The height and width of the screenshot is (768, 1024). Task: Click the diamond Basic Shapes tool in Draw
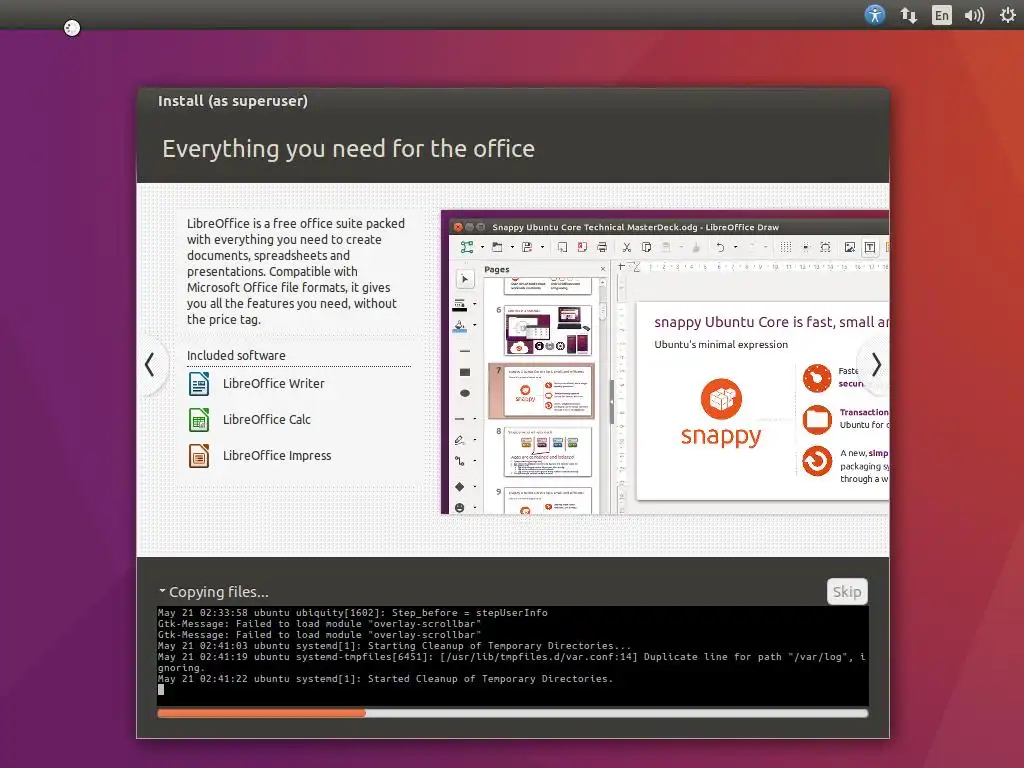coord(460,487)
